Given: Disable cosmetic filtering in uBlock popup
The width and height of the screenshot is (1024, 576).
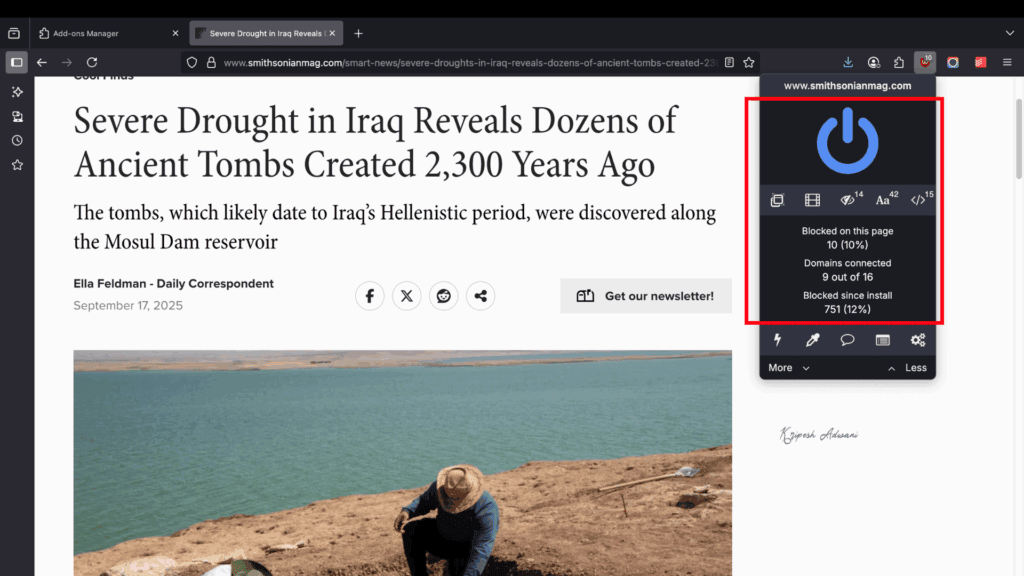Looking at the screenshot, I should pos(846,199).
